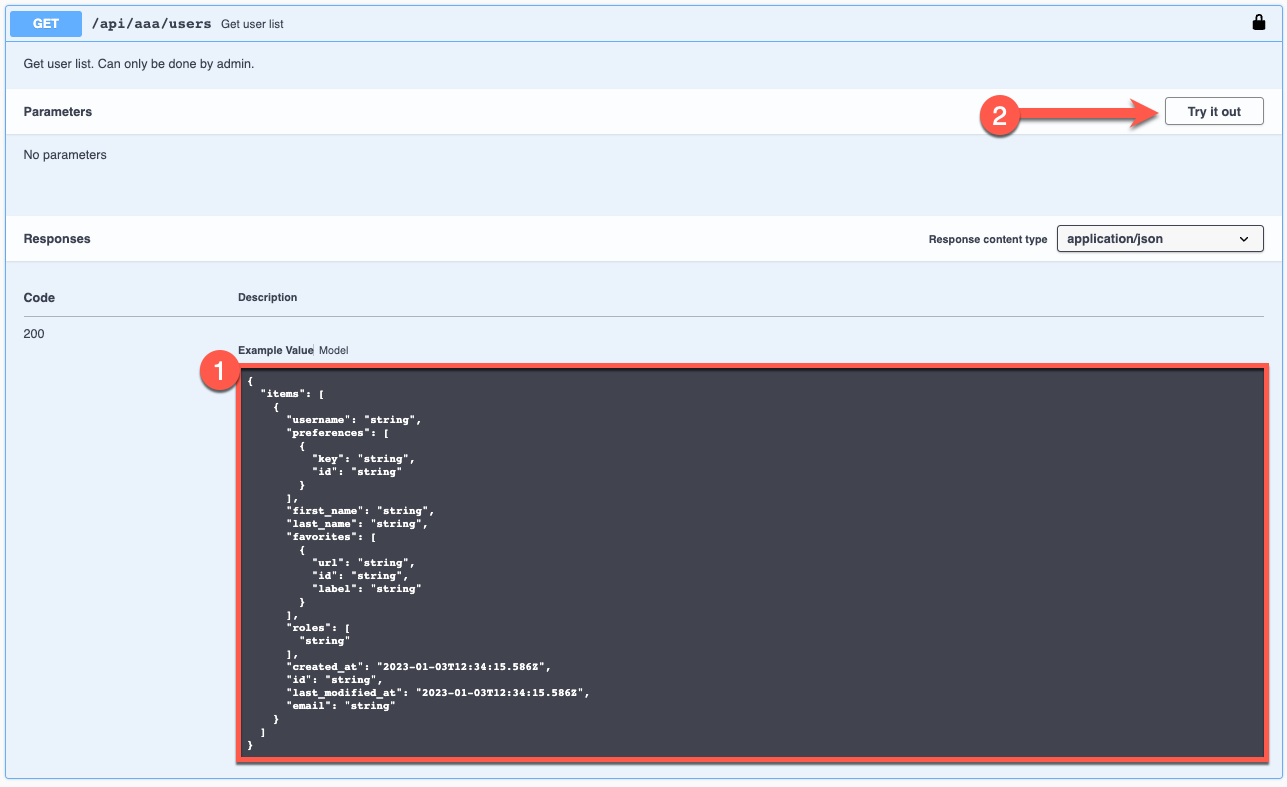Image resolution: width=1287 pixels, height=787 pixels.
Task: Click the "Get user list" summary text
Action: 252,24
